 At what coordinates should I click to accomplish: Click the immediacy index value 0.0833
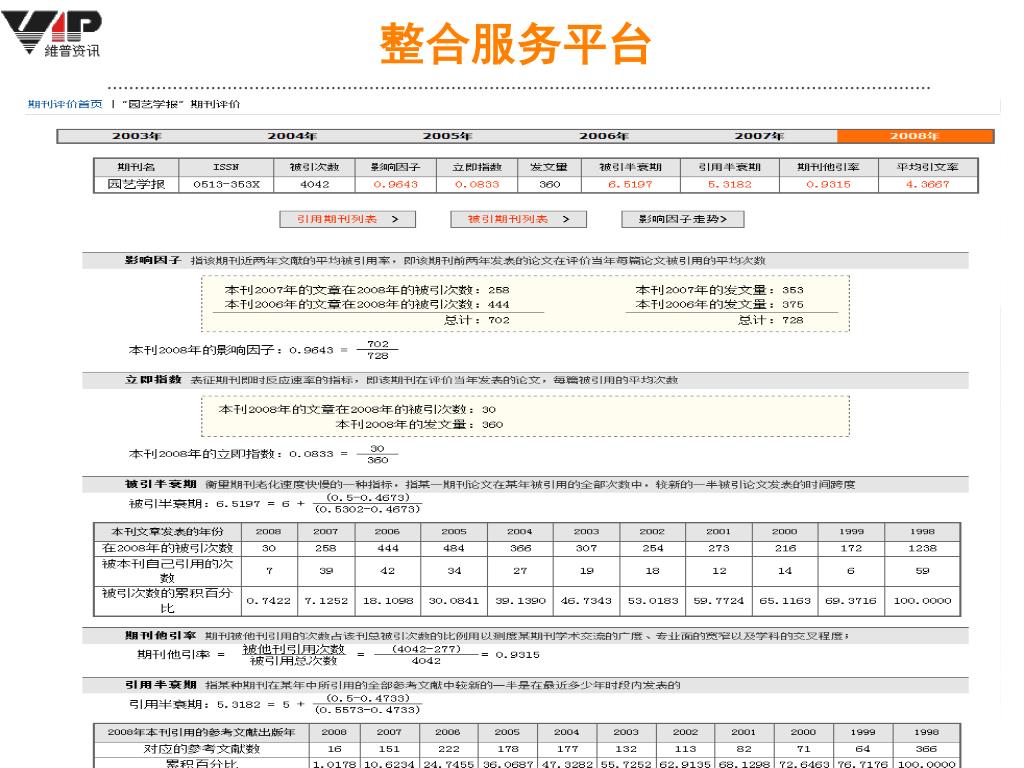(x=477, y=185)
